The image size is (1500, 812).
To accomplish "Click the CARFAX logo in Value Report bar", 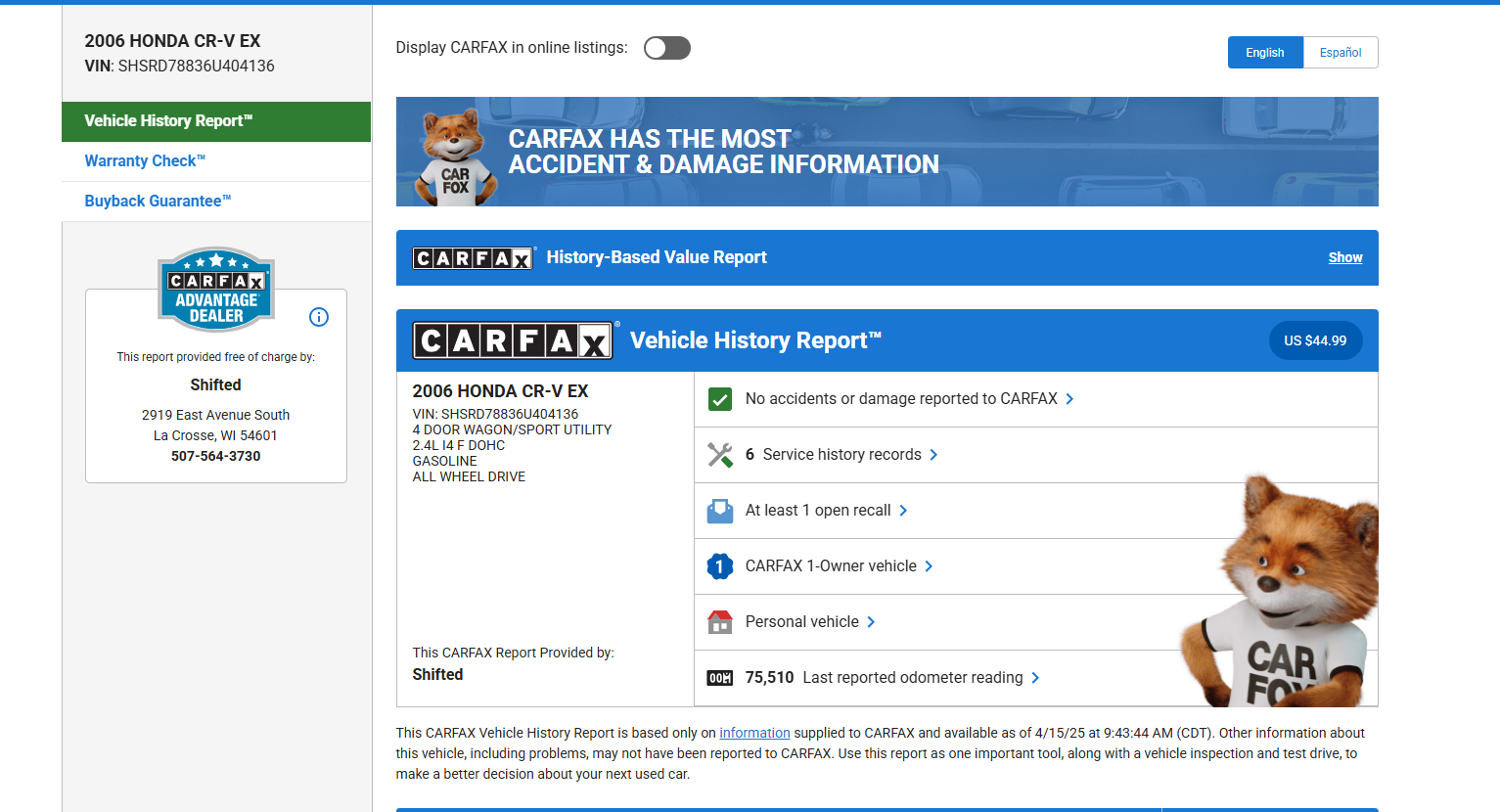I will (474, 258).
